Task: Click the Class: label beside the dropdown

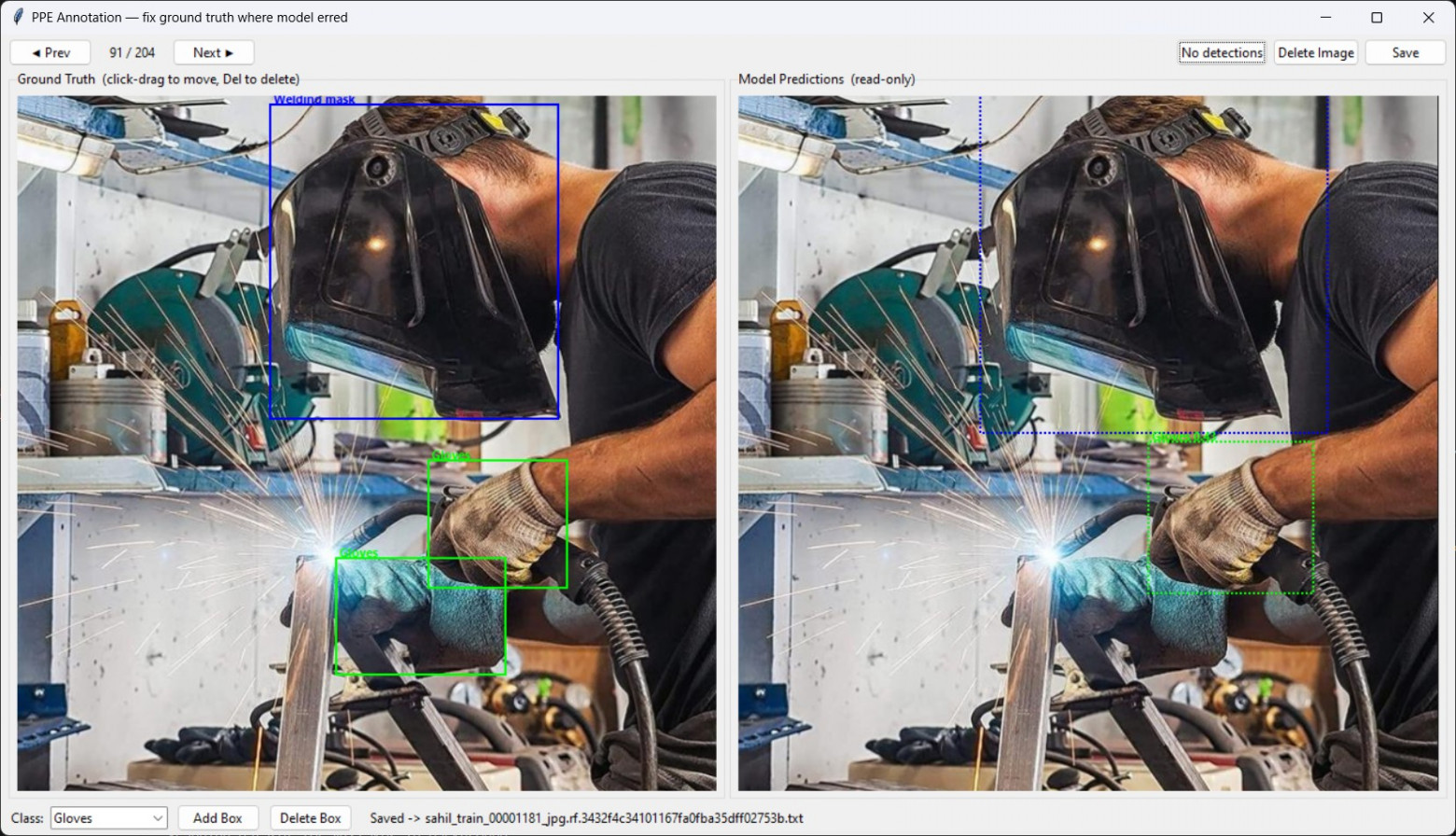Action: pyautogui.click(x=27, y=818)
